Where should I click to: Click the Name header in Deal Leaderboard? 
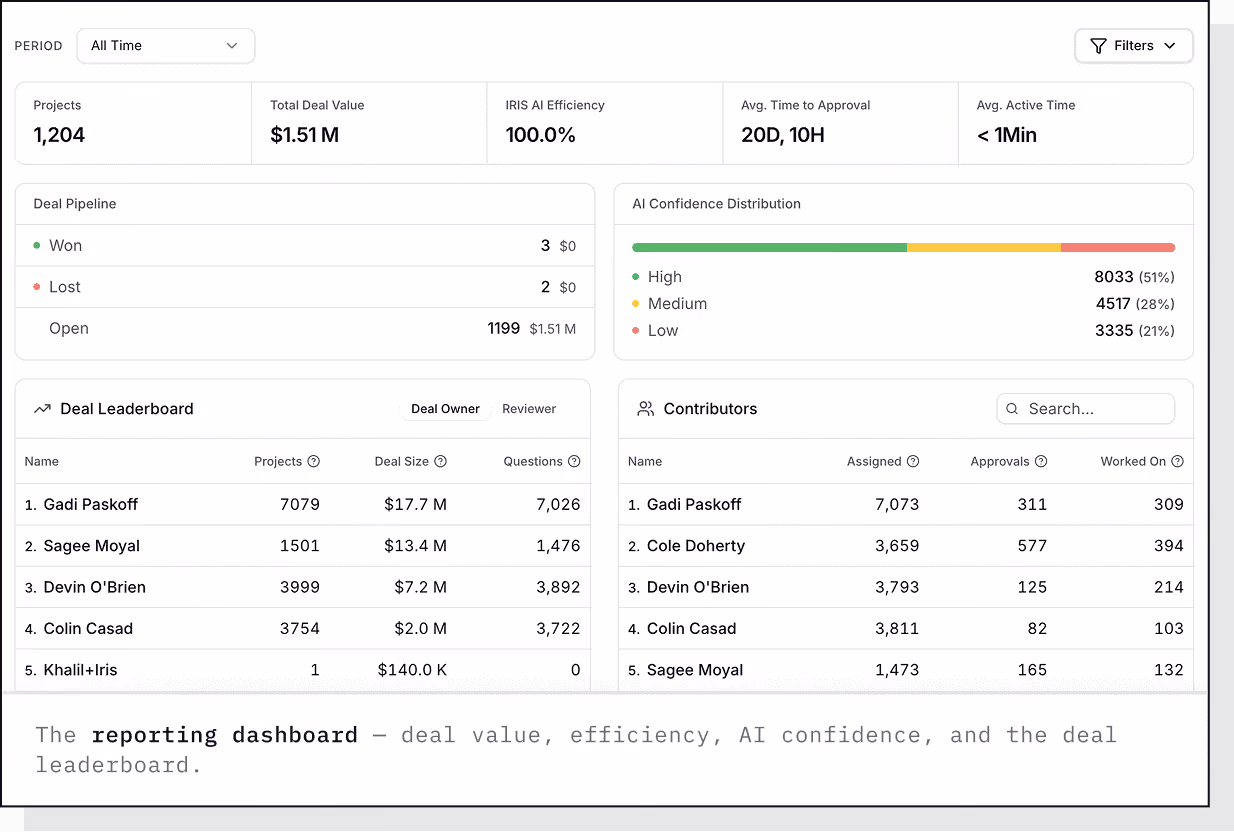coord(42,462)
